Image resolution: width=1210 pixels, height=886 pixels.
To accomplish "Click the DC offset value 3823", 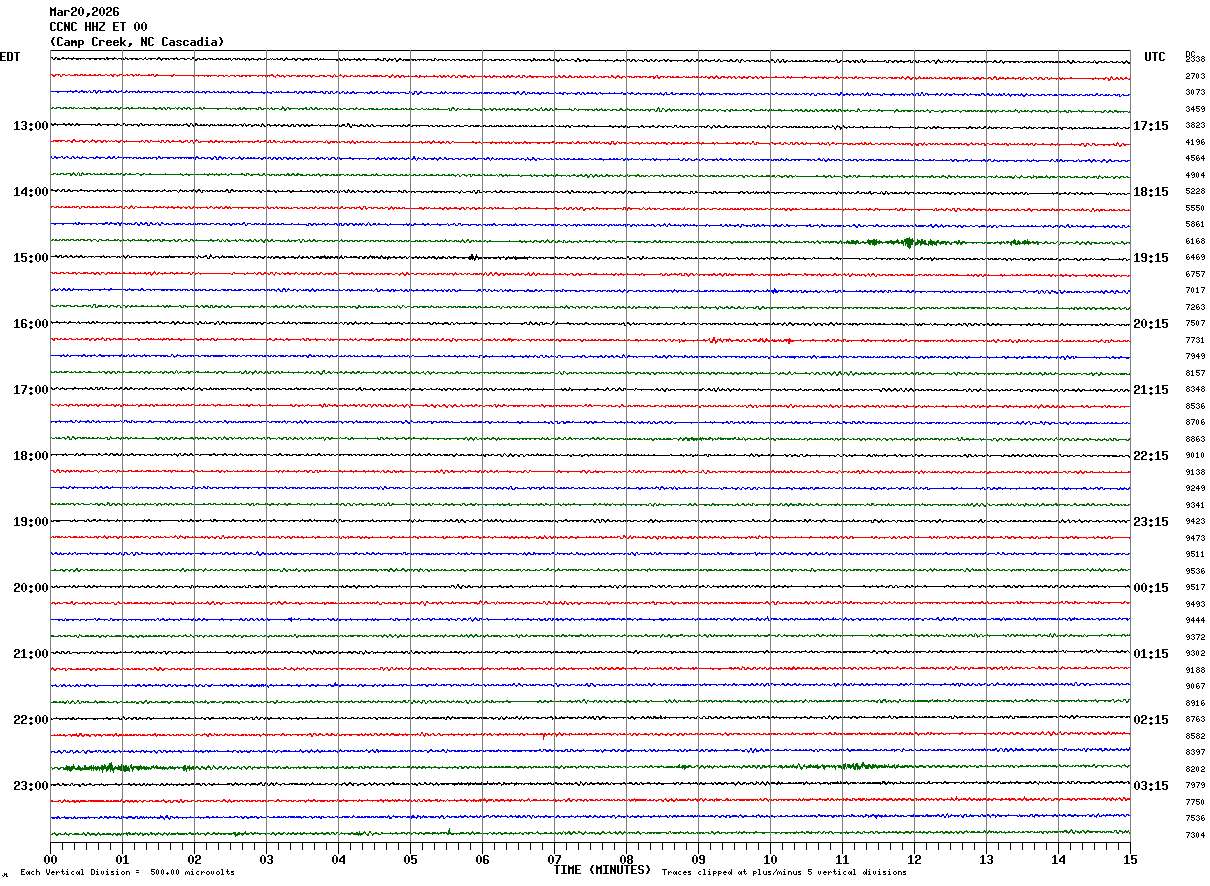I will 1195,126.
